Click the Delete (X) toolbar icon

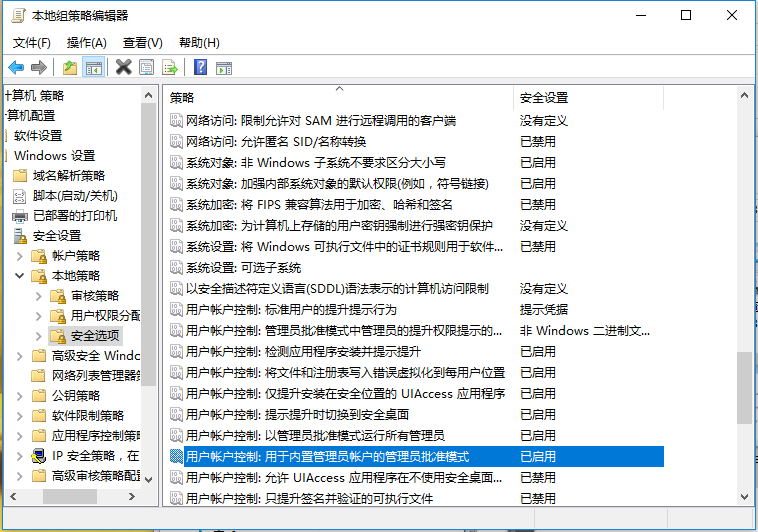(123, 67)
